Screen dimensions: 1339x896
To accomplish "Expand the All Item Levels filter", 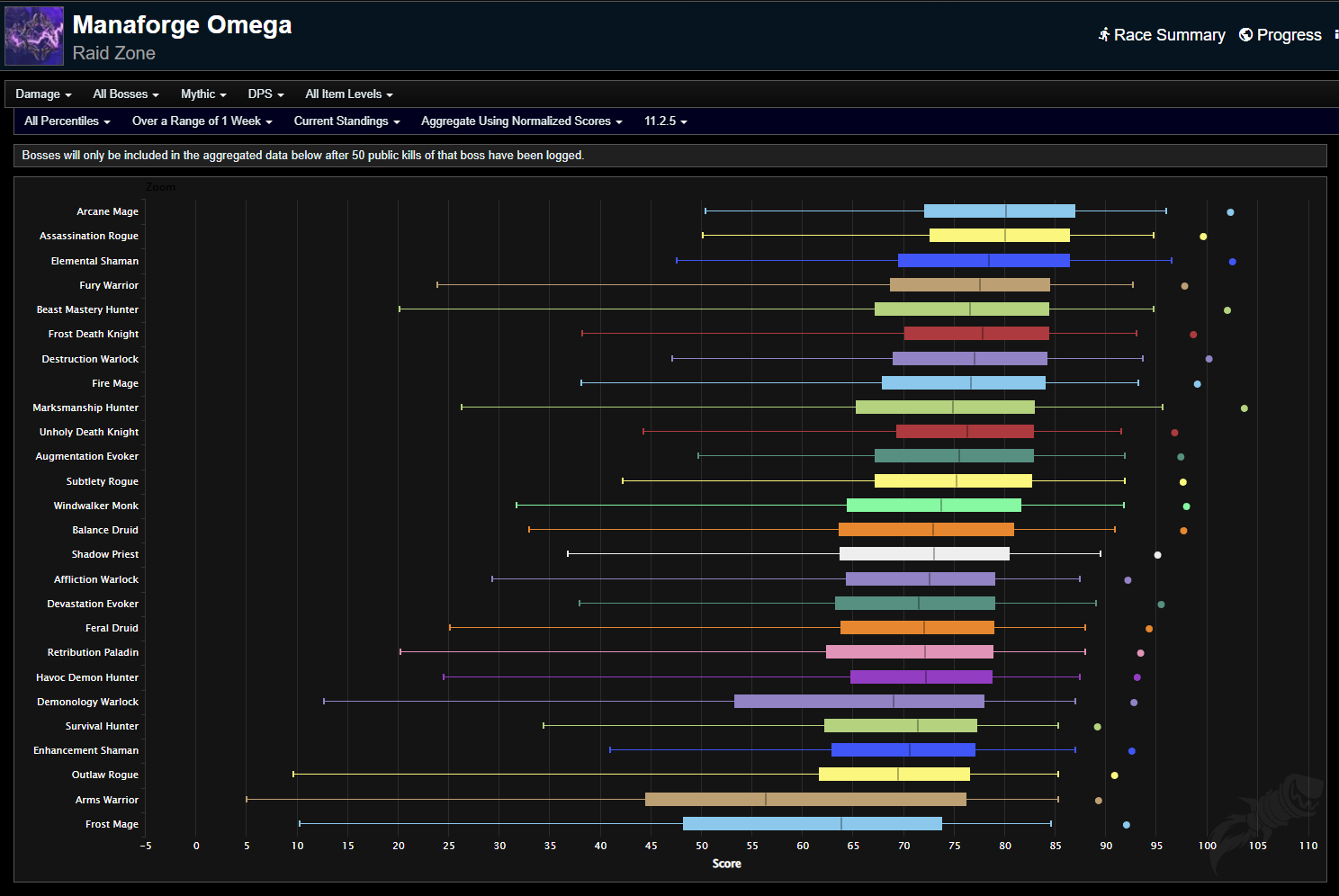I will (348, 94).
